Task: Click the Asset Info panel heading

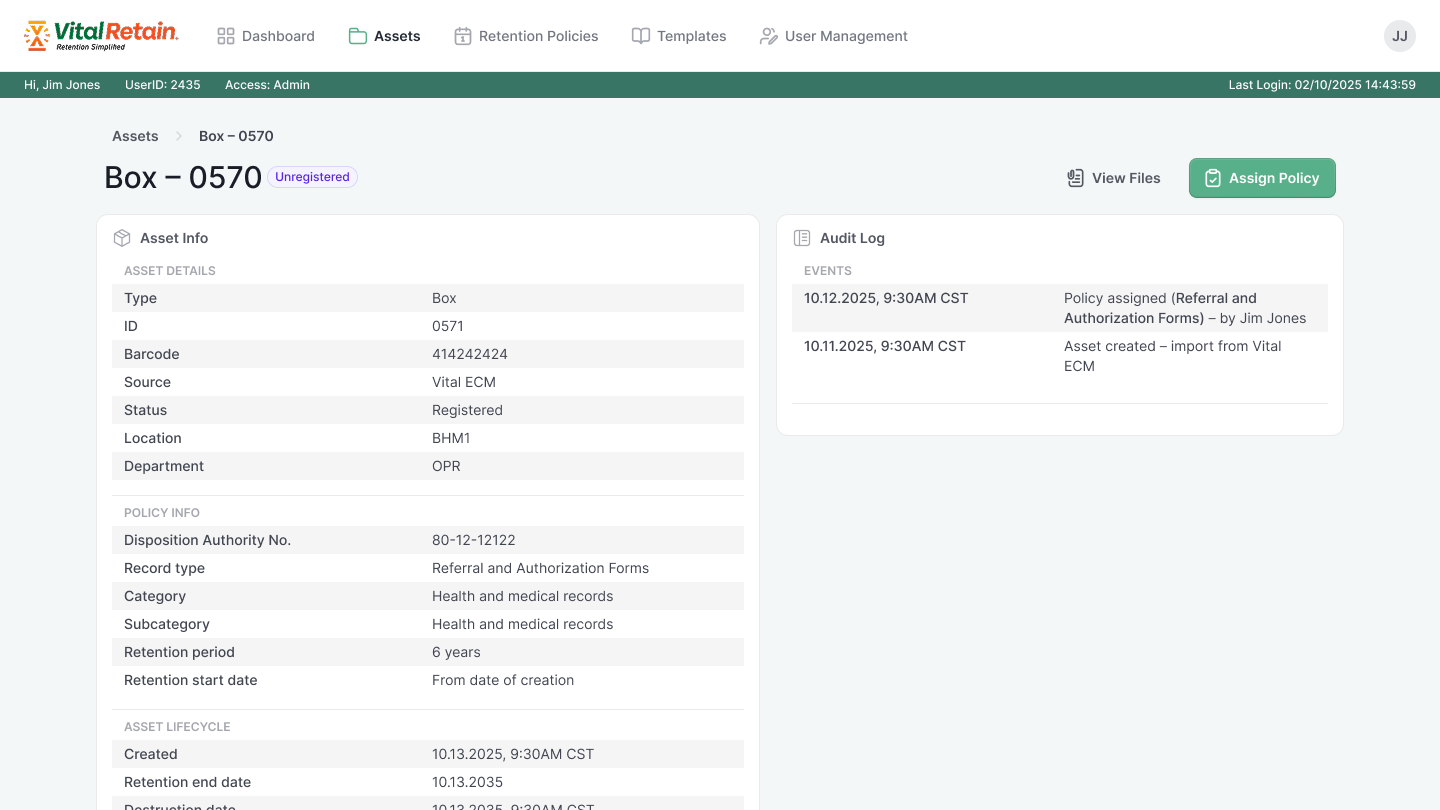Action: click(x=174, y=238)
